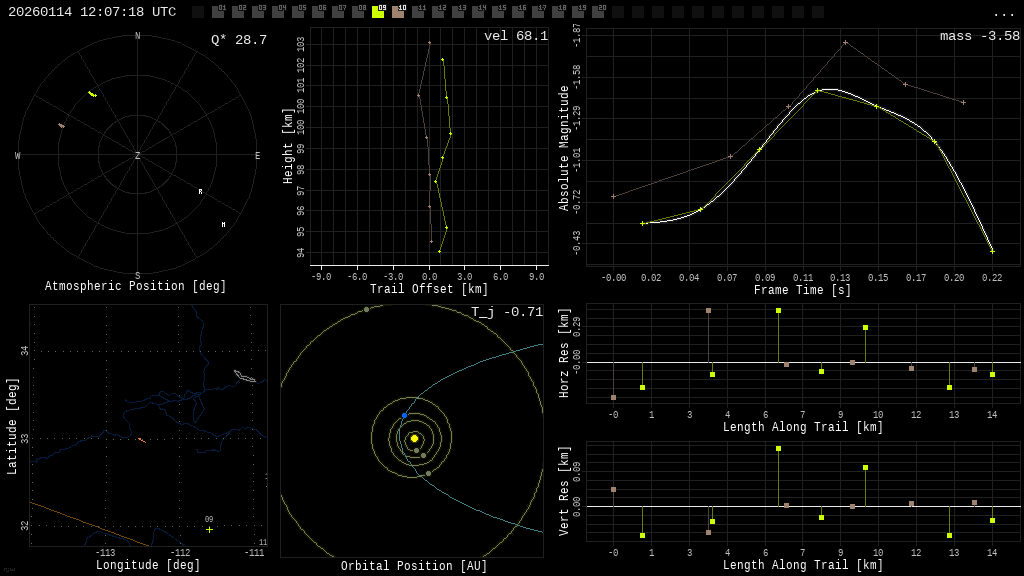Click the vel 68.1 readout
1024x576 pixels.
(x=516, y=36)
